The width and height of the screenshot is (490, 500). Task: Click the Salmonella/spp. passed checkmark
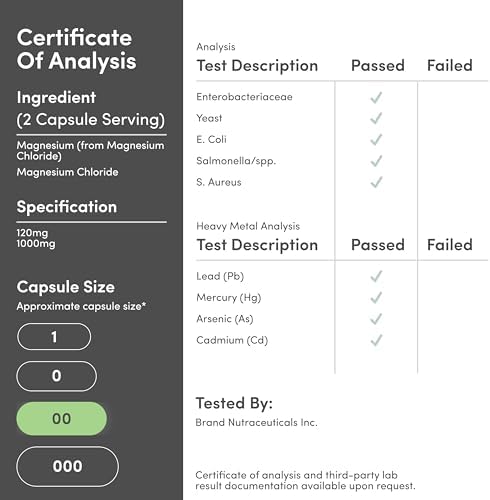[x=376, y=161]
